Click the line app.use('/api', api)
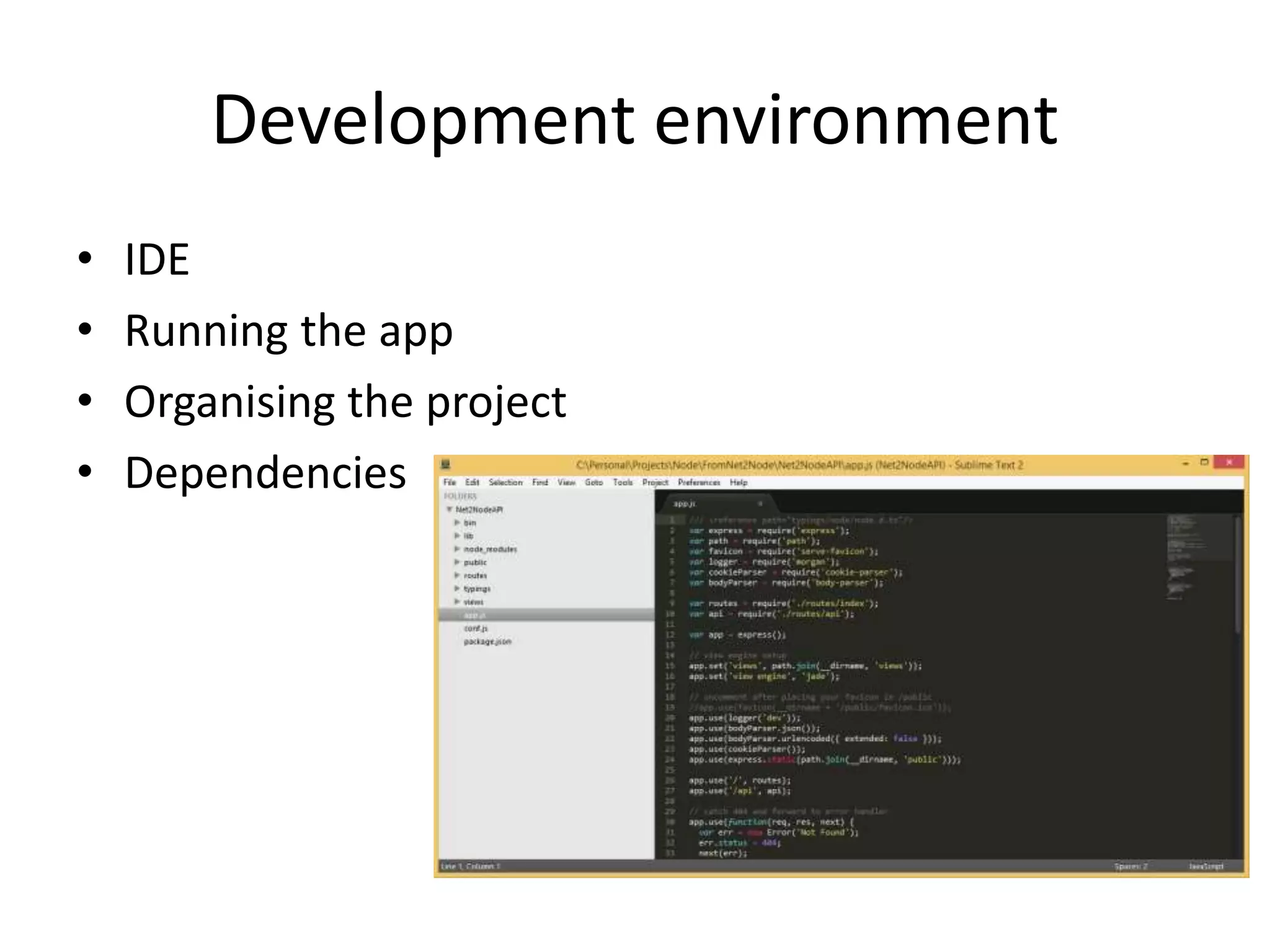 pyautogui.click(x=740, y=791)
